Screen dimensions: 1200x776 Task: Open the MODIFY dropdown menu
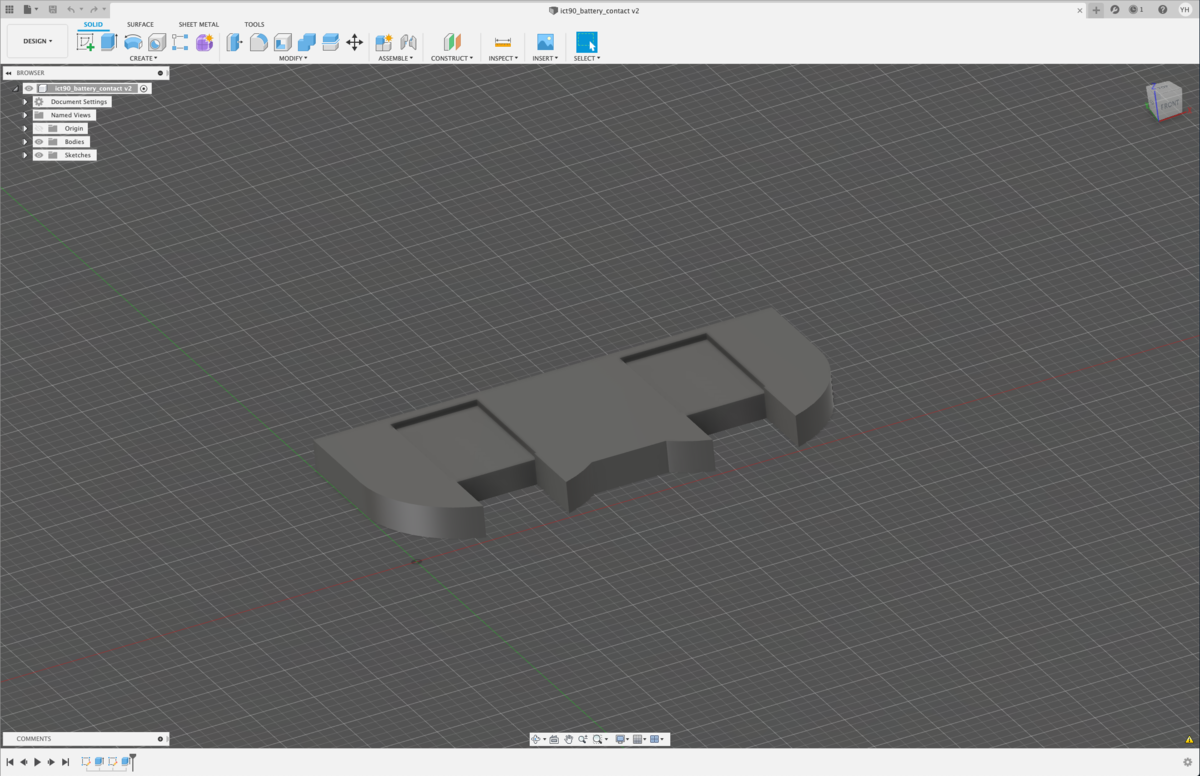point(293,58)
